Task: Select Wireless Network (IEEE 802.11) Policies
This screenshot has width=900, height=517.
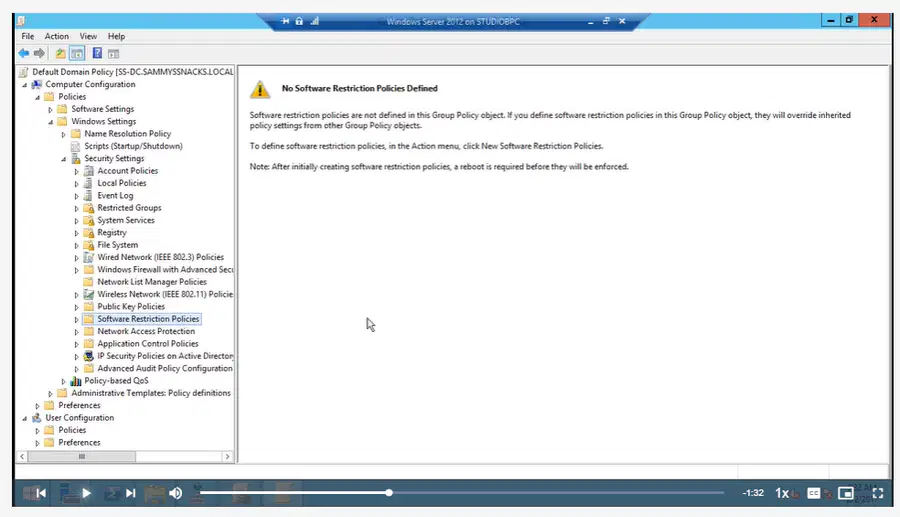Action: [165, 294]
